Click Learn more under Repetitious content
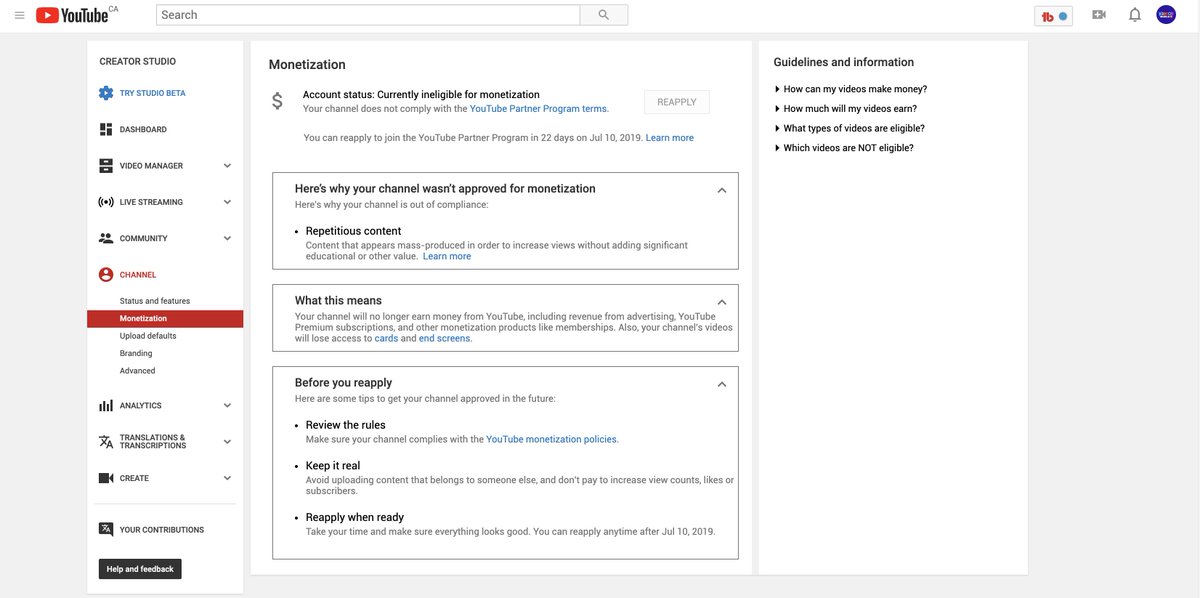1200x598 pixels. [x=447, y=256]
